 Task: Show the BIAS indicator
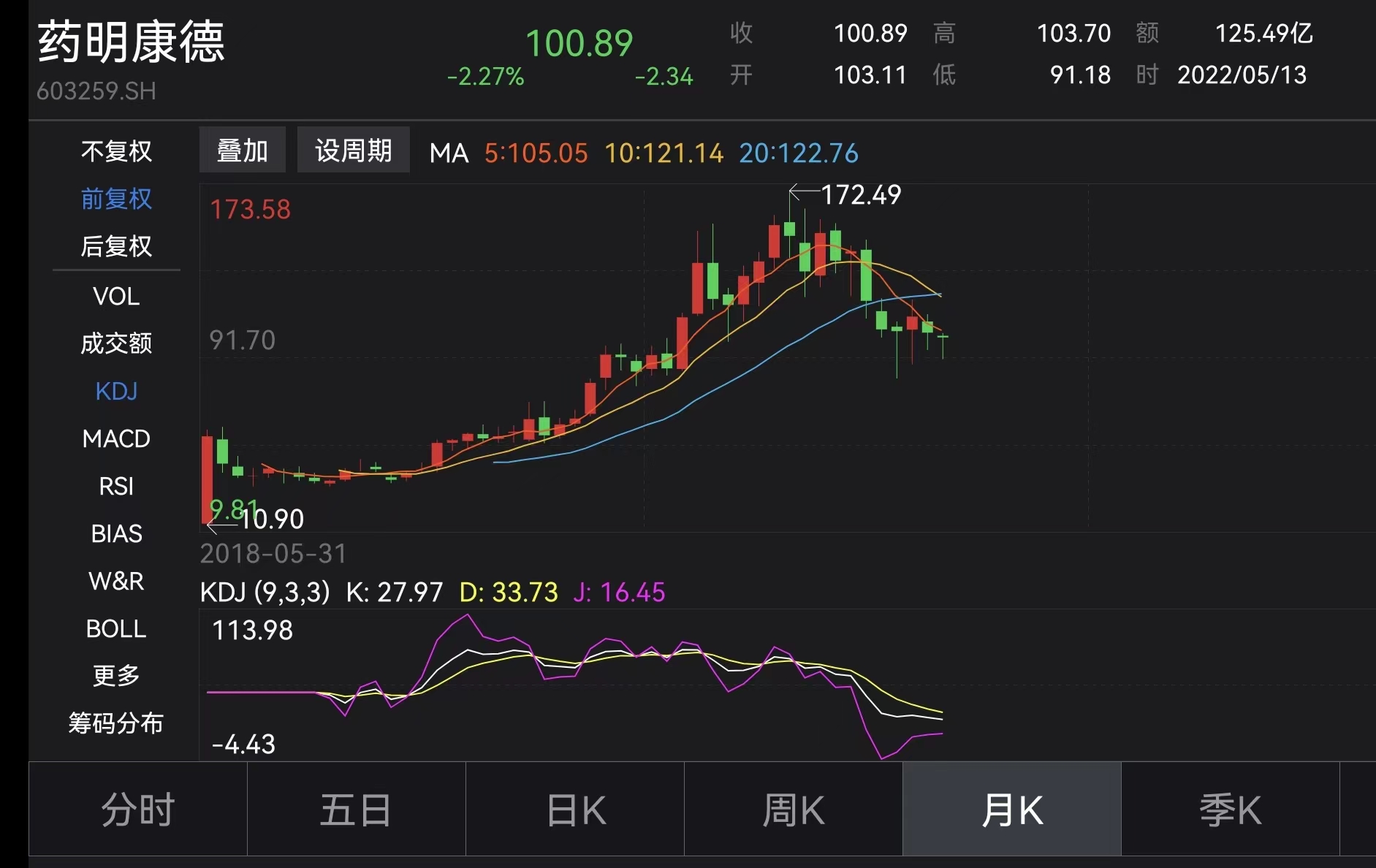[115, 533]
